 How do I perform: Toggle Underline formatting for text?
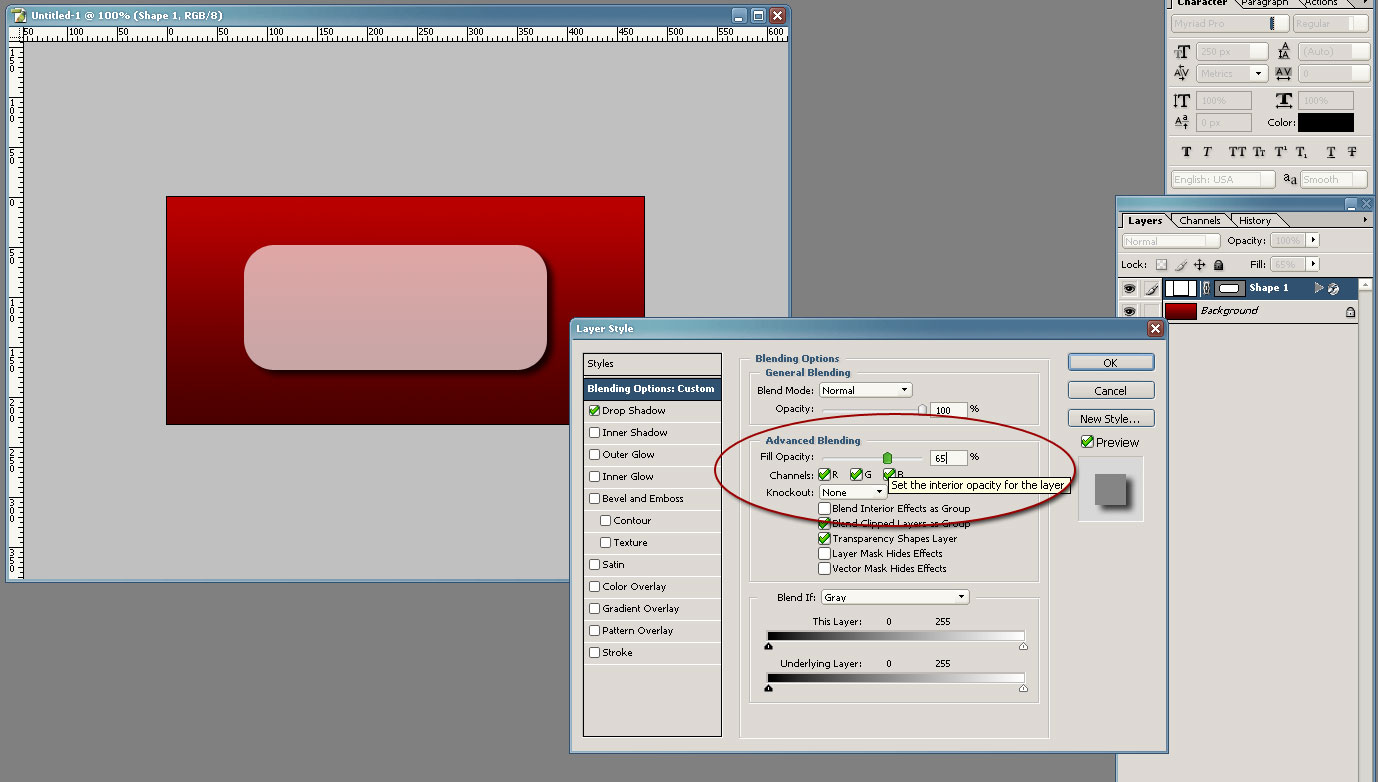click(1332, 152)
